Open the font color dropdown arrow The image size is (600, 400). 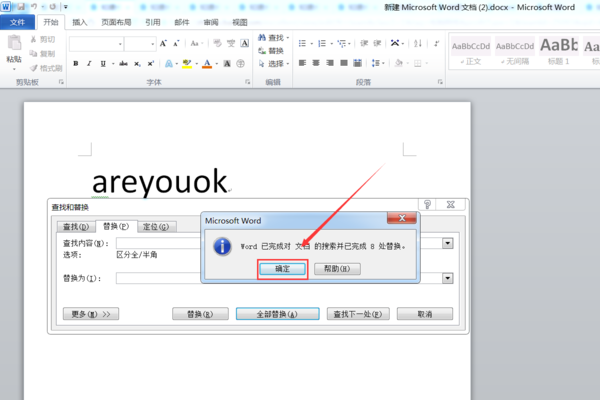pos(217,64)
